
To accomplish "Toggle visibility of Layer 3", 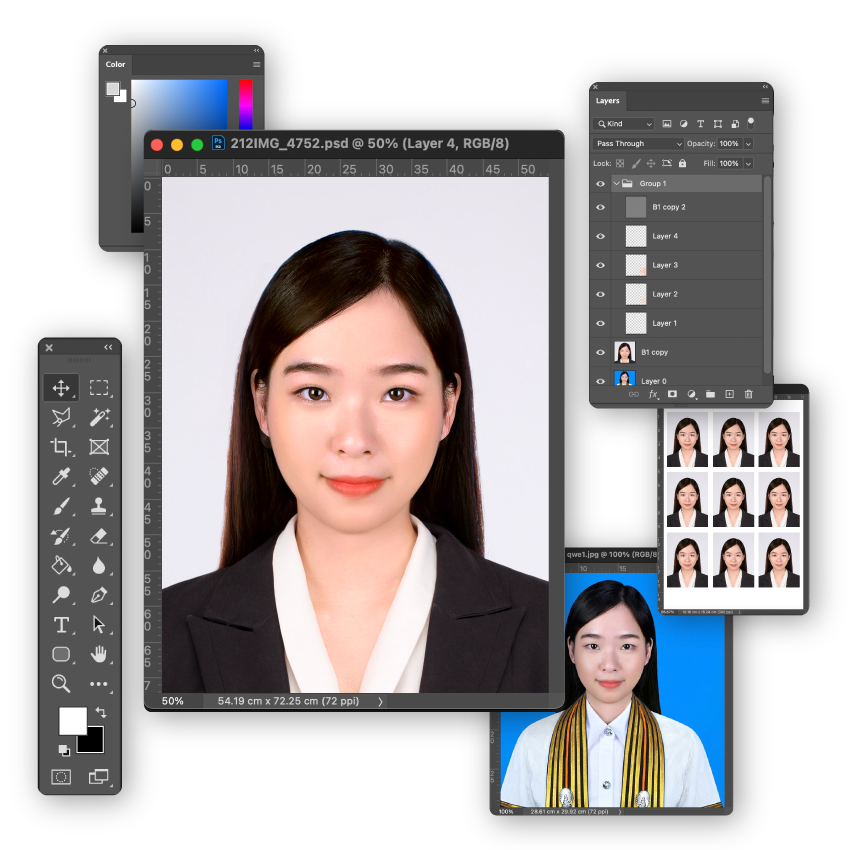I will (600, 265).
